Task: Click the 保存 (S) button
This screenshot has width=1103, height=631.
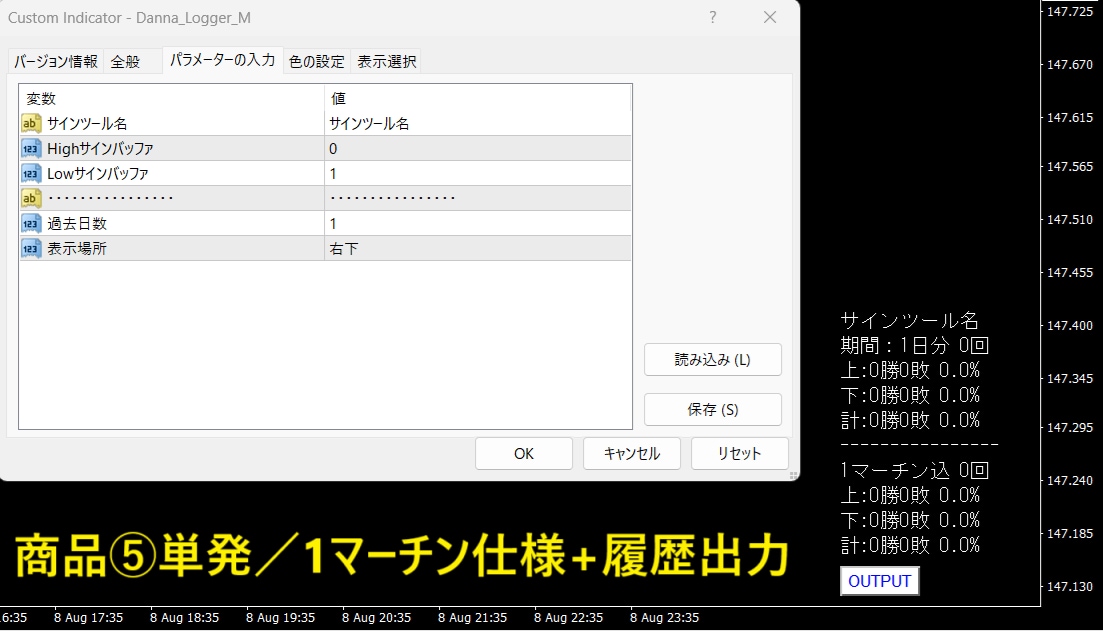Action: point(713,409)
